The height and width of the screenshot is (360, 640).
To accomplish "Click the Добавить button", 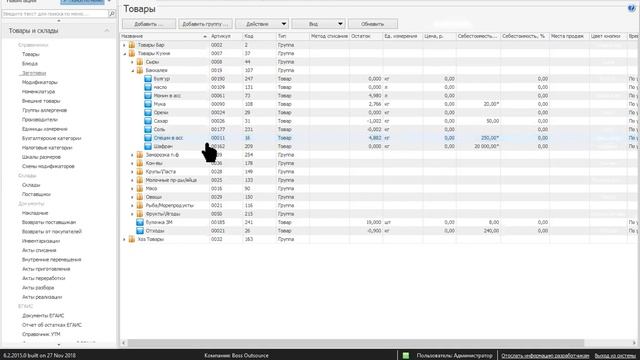I will tap(149, 24).
